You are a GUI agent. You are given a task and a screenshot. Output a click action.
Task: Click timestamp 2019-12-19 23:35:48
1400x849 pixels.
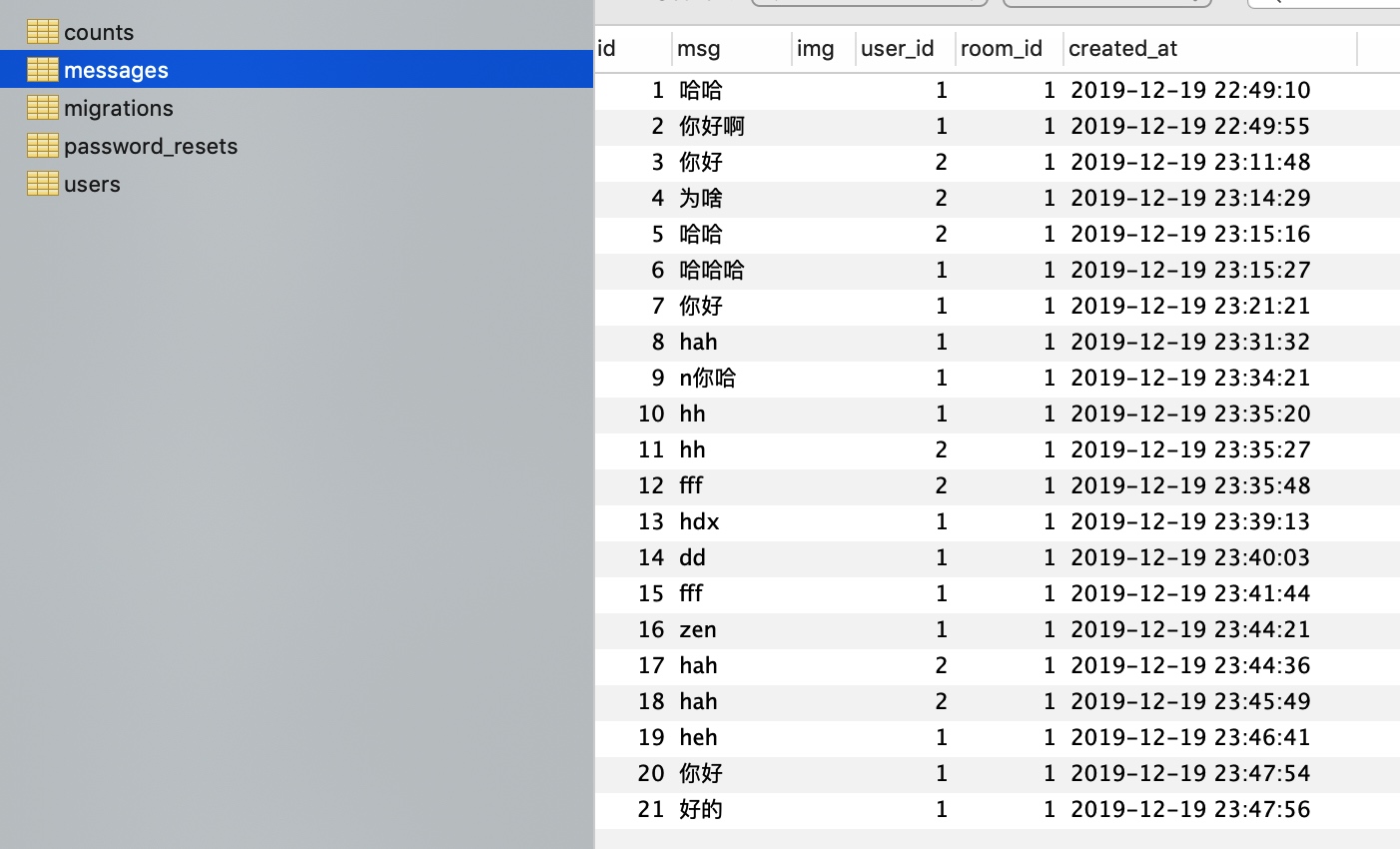1190,485
